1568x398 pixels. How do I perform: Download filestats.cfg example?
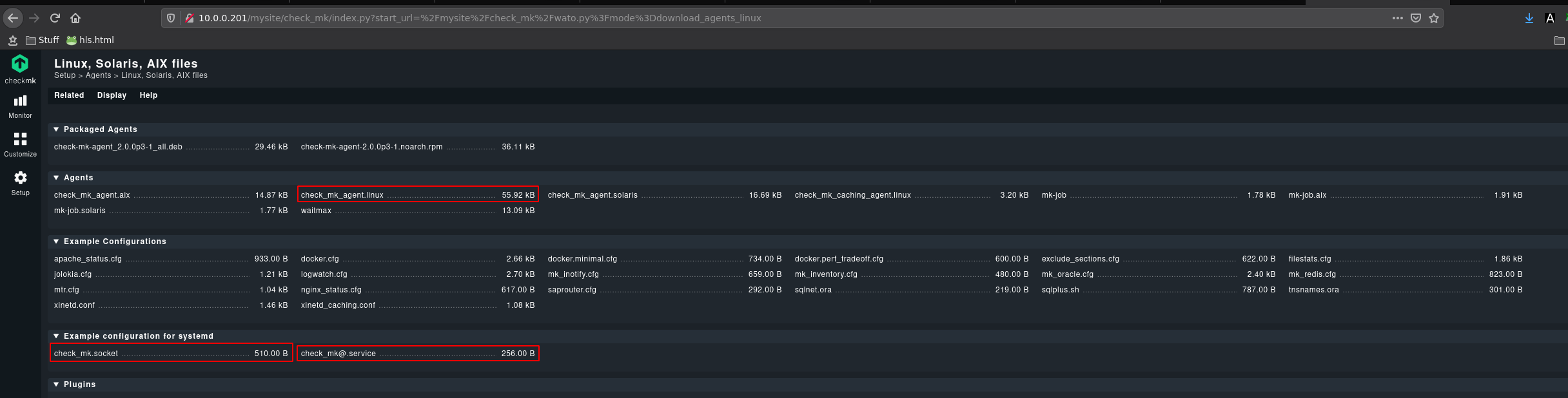click(1309, 259)
